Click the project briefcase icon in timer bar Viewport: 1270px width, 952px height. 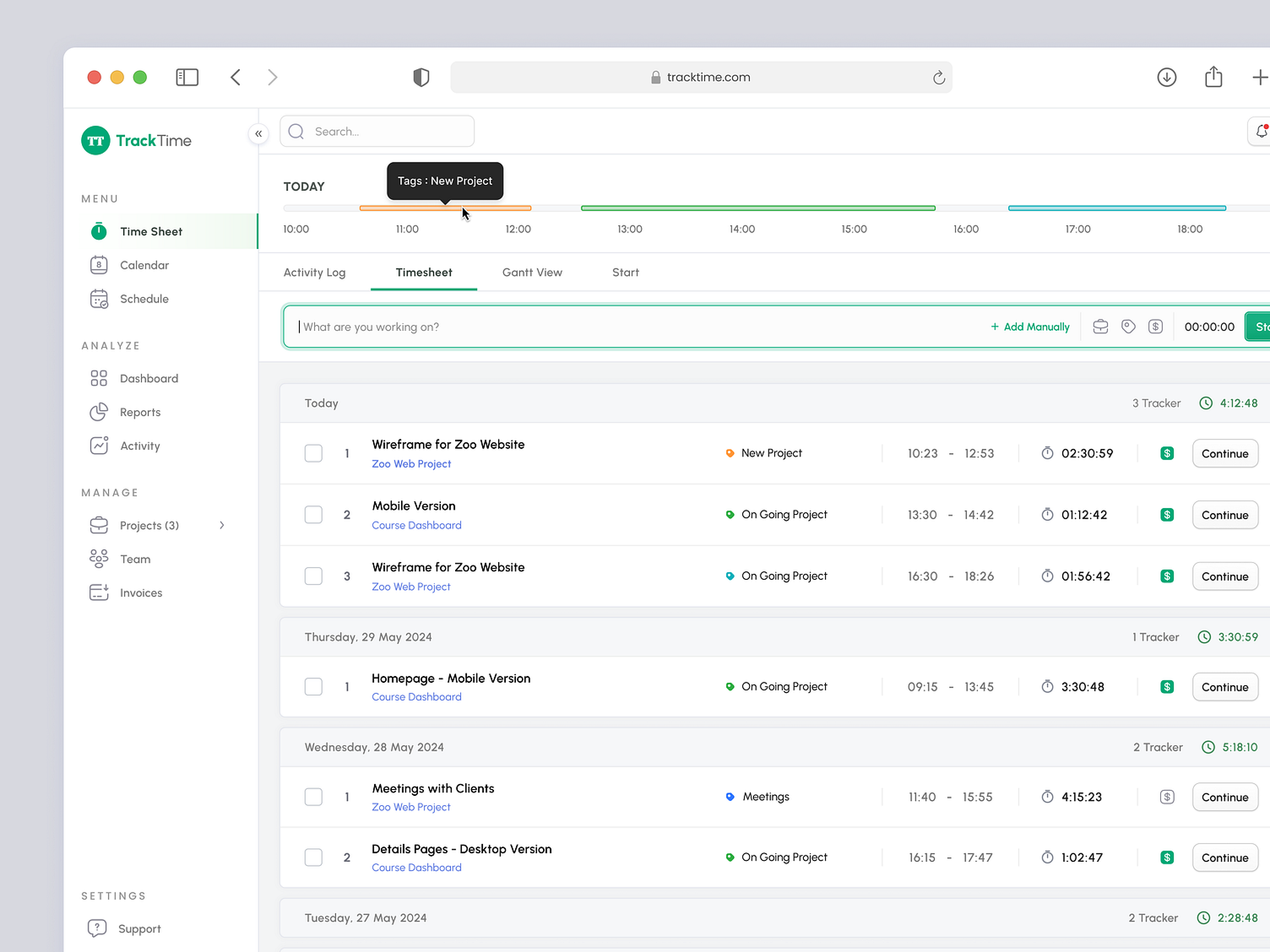click(x=1100, y=327)
